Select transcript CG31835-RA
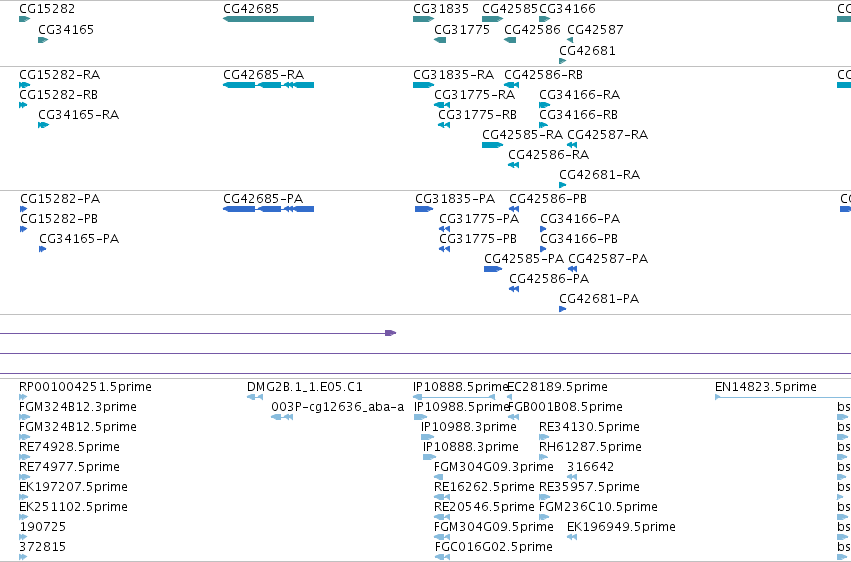The width and height of the screenshot is (851, 562). pos(423,85)
